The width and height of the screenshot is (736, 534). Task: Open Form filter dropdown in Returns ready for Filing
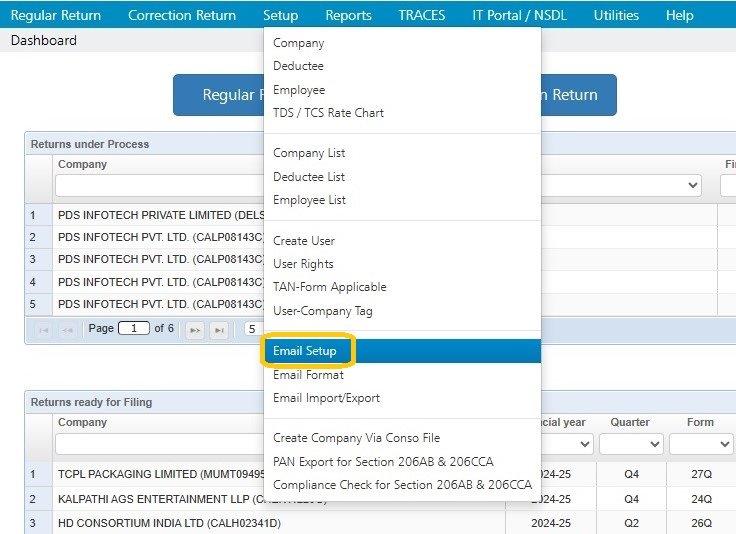pos(700,444)
